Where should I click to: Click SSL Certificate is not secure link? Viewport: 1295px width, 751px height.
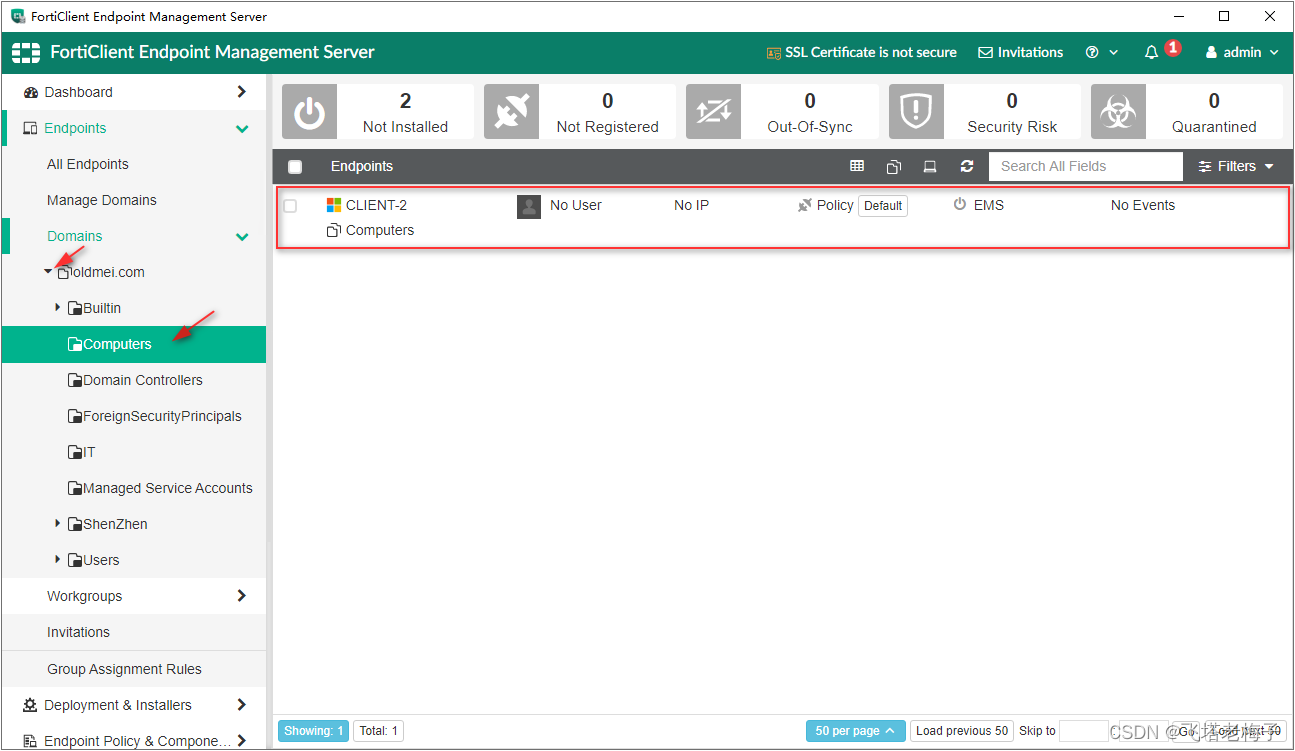point(871,52)
